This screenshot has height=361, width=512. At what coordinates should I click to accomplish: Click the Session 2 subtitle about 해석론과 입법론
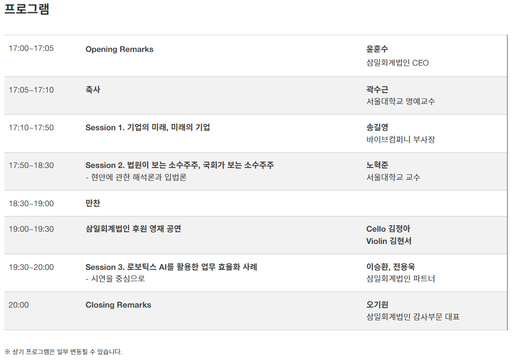click(136, 177)
